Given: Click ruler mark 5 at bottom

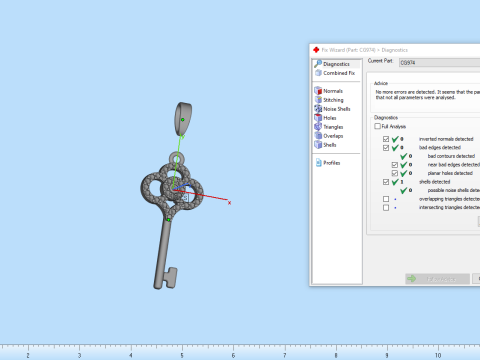Looking at the screenshot, I should 182,355.
